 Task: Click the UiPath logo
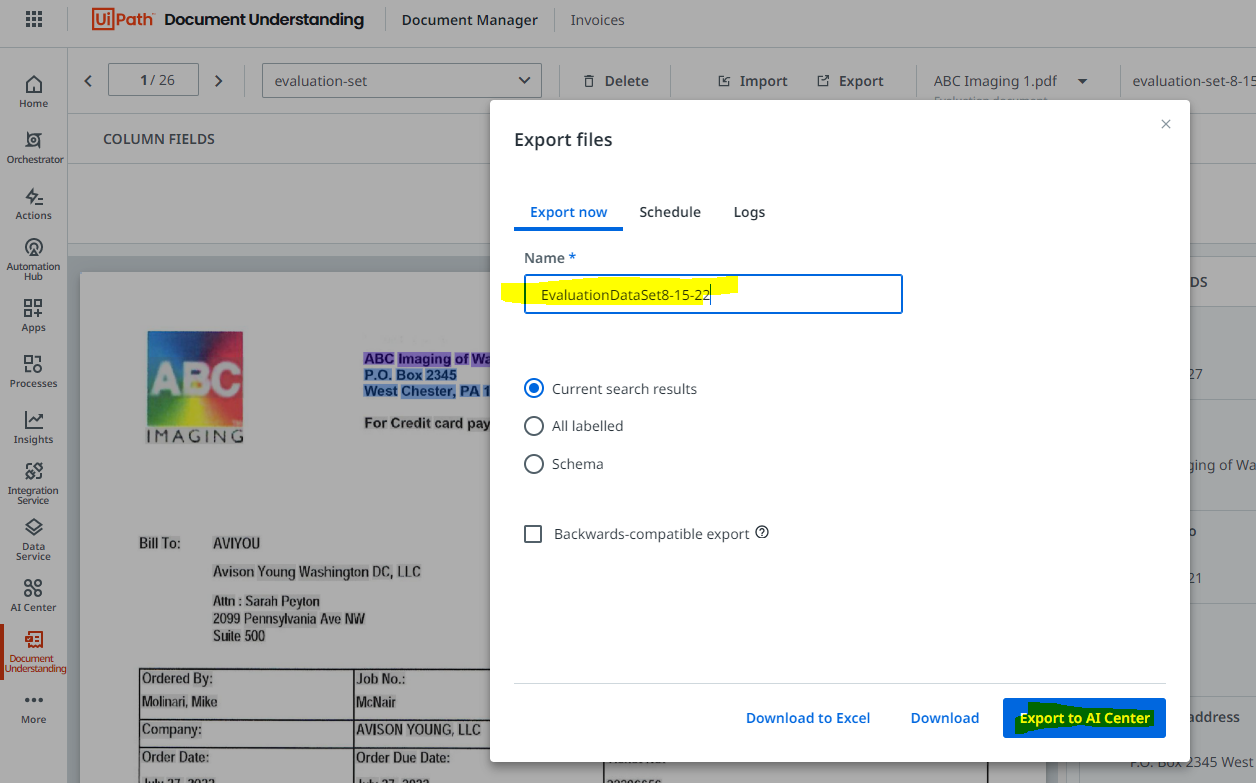pyautogui.click(x=123, y=19)
